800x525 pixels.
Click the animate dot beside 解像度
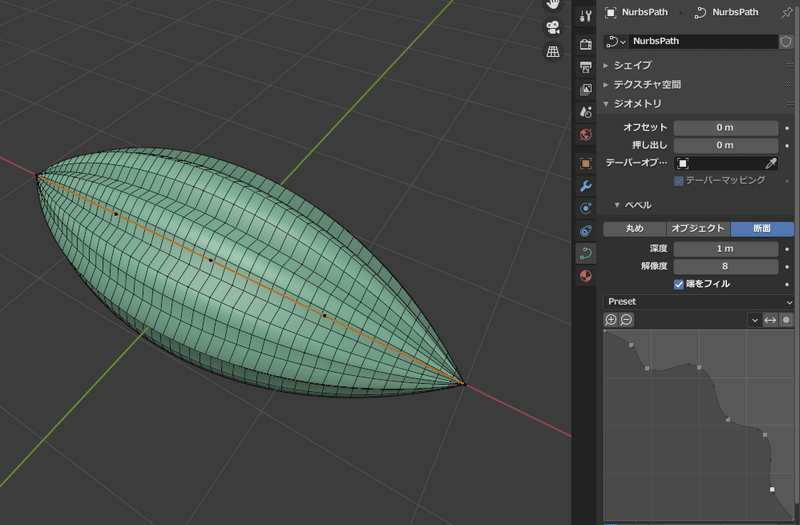787,266
